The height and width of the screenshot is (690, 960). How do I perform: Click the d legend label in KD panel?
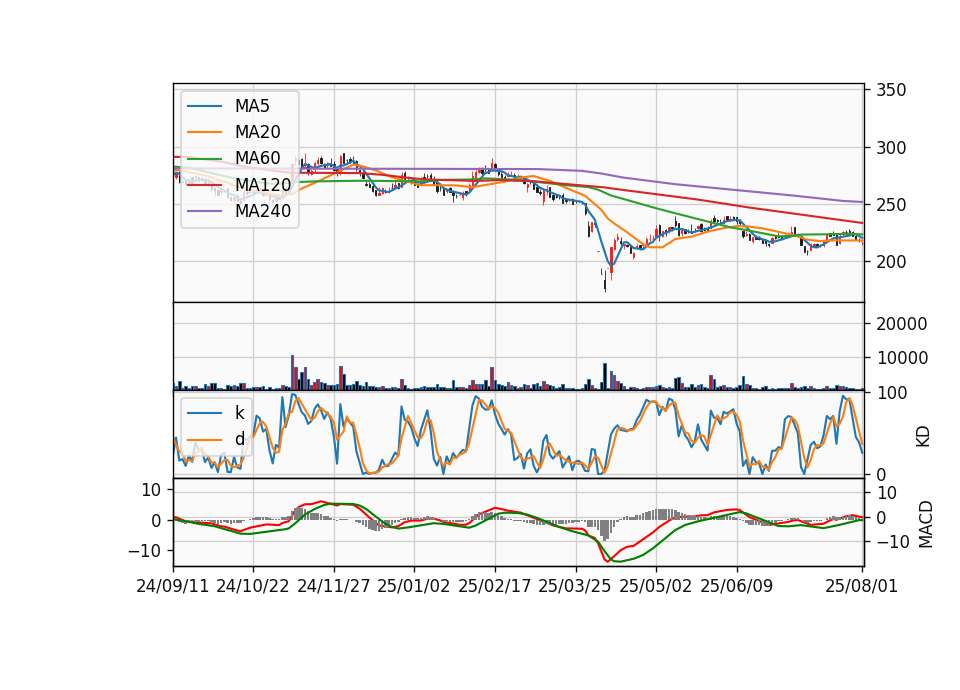point(239,439)
